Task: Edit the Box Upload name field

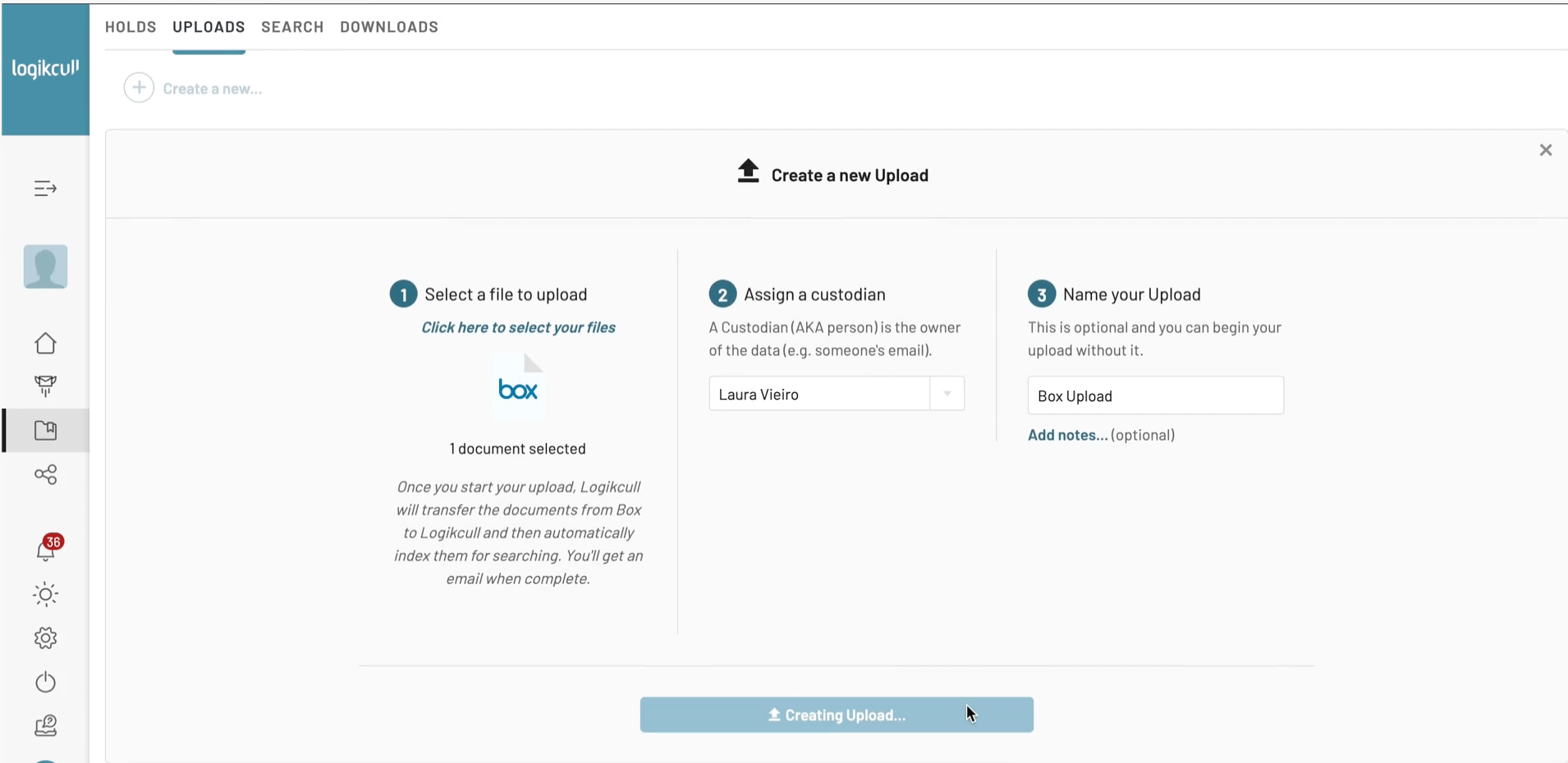Action: click(x=1154, y=395)
